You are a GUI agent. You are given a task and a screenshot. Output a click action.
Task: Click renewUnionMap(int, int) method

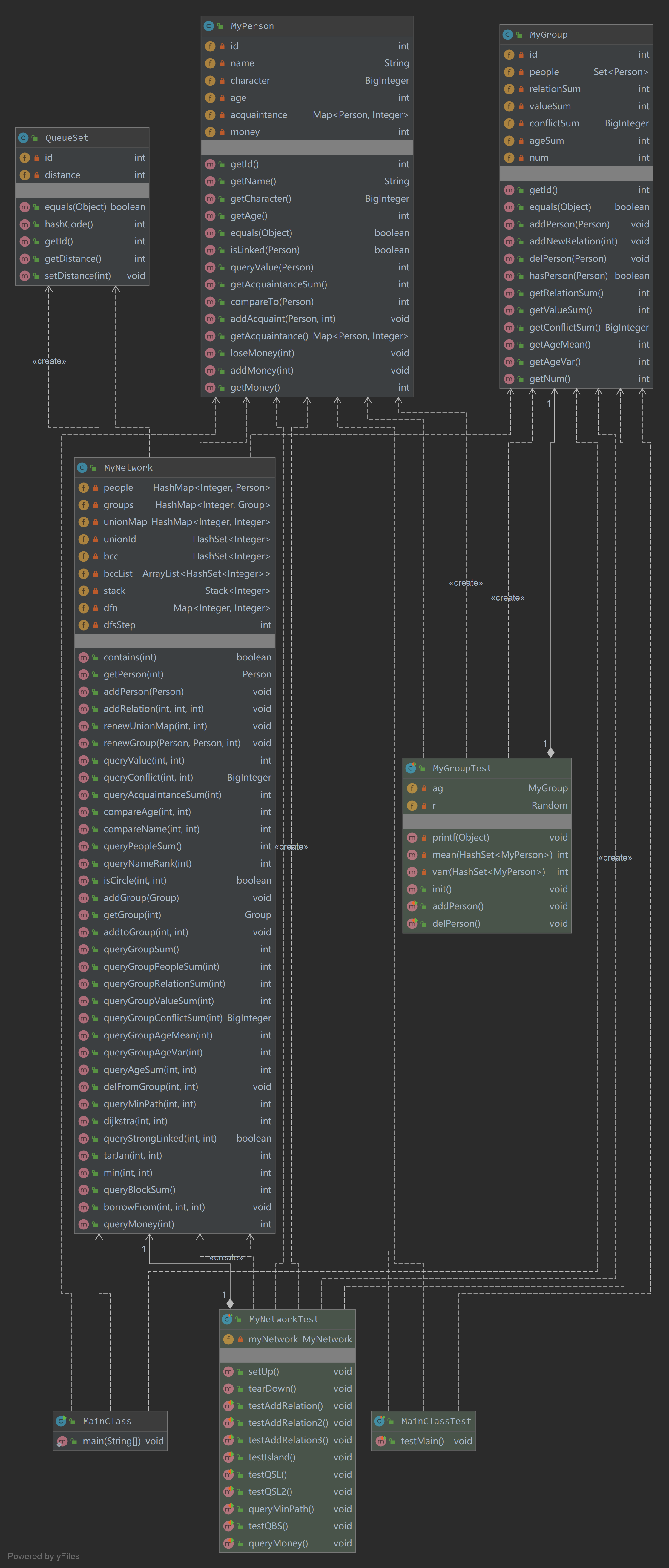[174, 726]
